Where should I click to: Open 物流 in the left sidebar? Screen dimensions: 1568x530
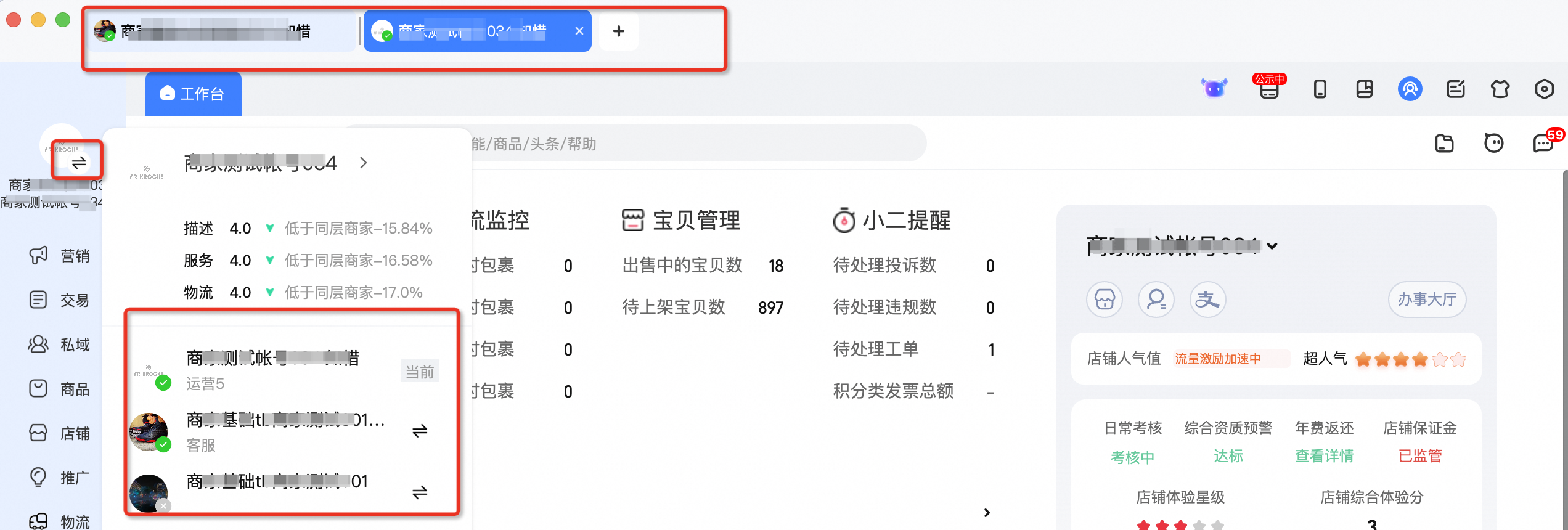coord(60,521)
